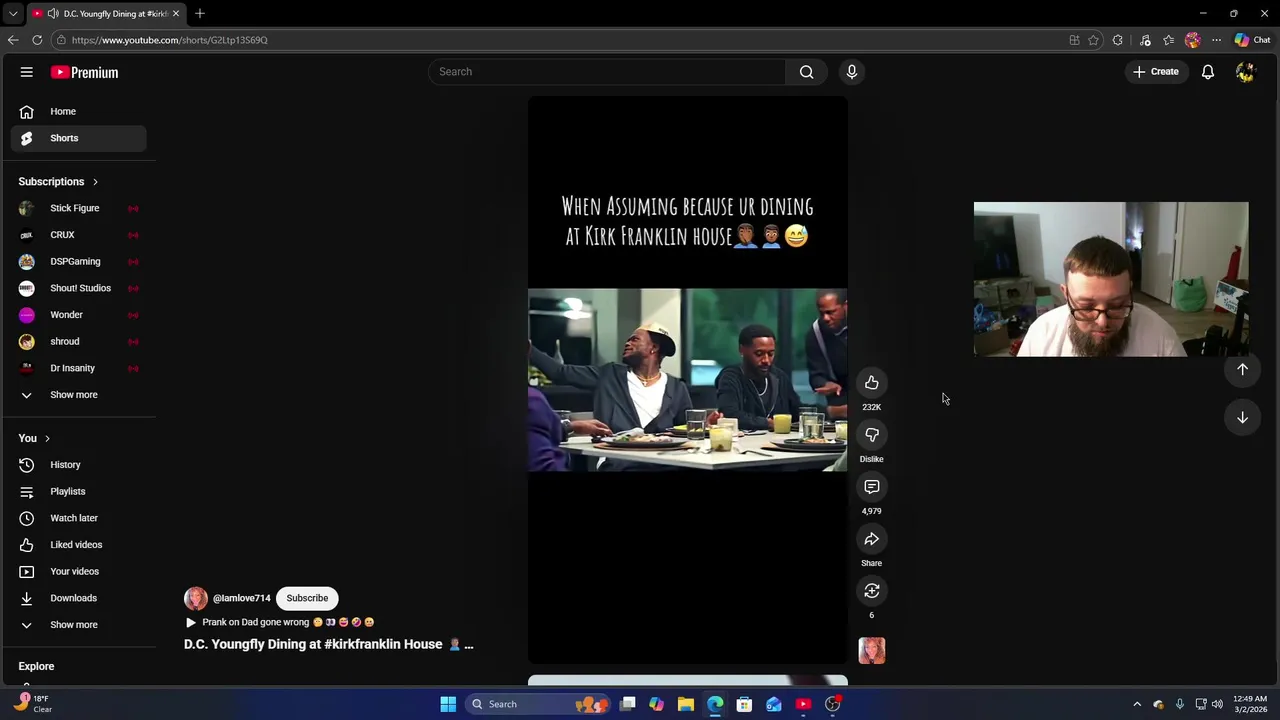Screen dimensions: 1280x720
Task: Select Shorts in the sidebar
Action: 78,138
